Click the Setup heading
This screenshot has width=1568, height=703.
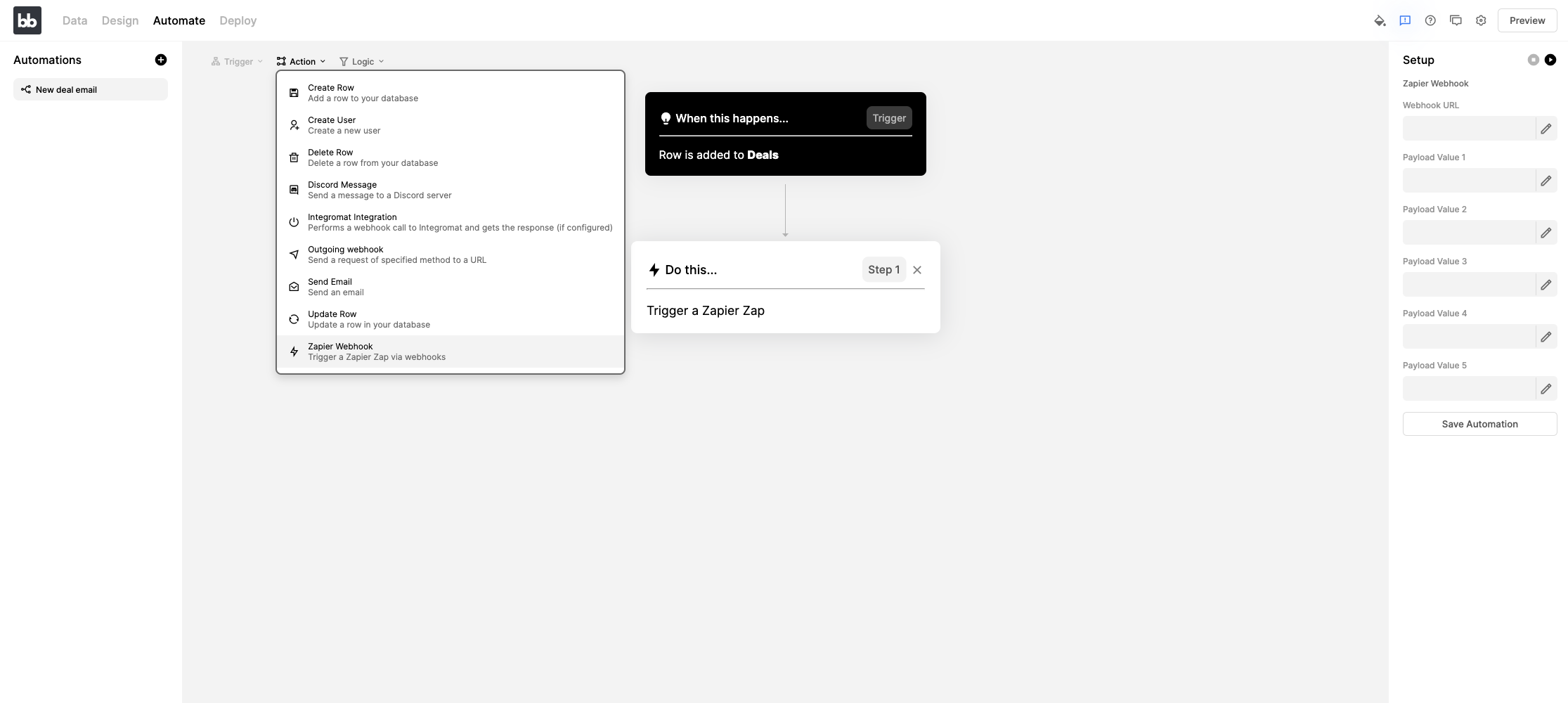click(x=1418, y=60)
